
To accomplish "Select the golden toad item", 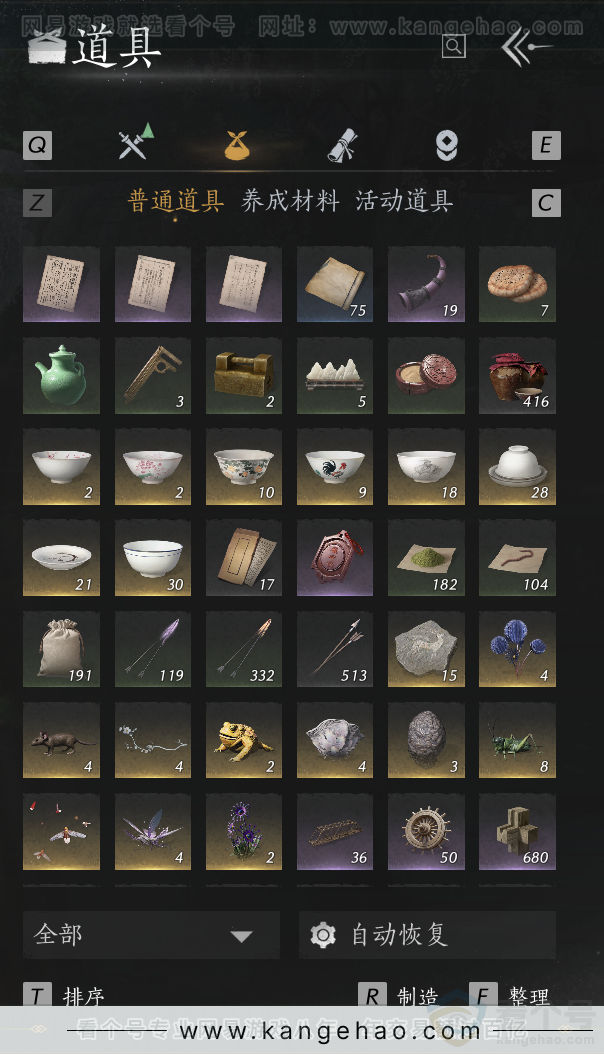I will tap(244, 740).
